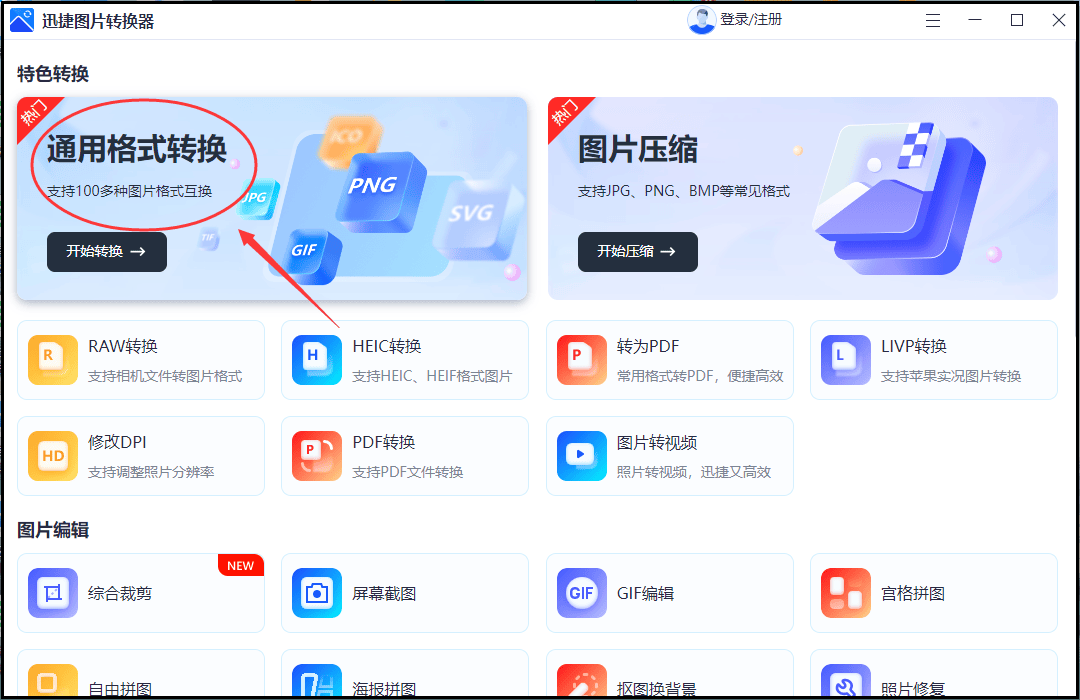The height and width of the screenshot is (700, 1080).
Task: Click the 图片压缩 banner card
Action: [802, 198]
